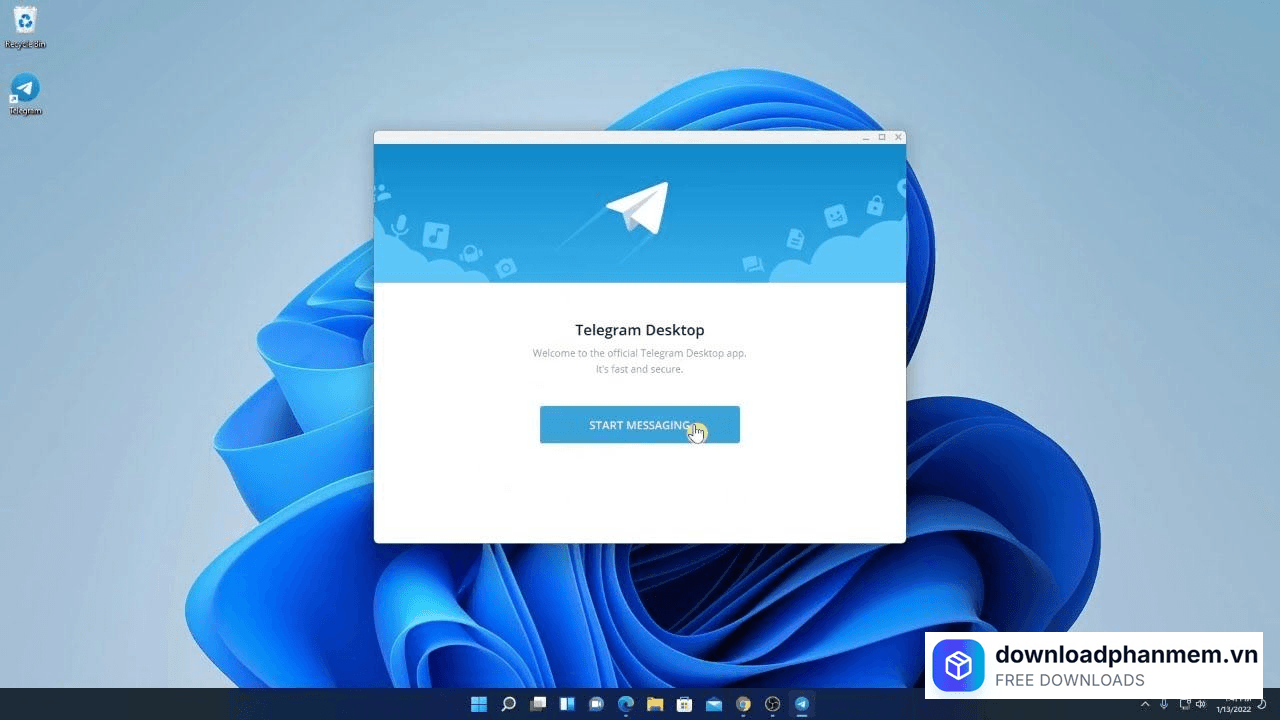Screen dimensions: 1280x720
Task: Open the Mail app from the taskbar
Action: click(714, 703)
